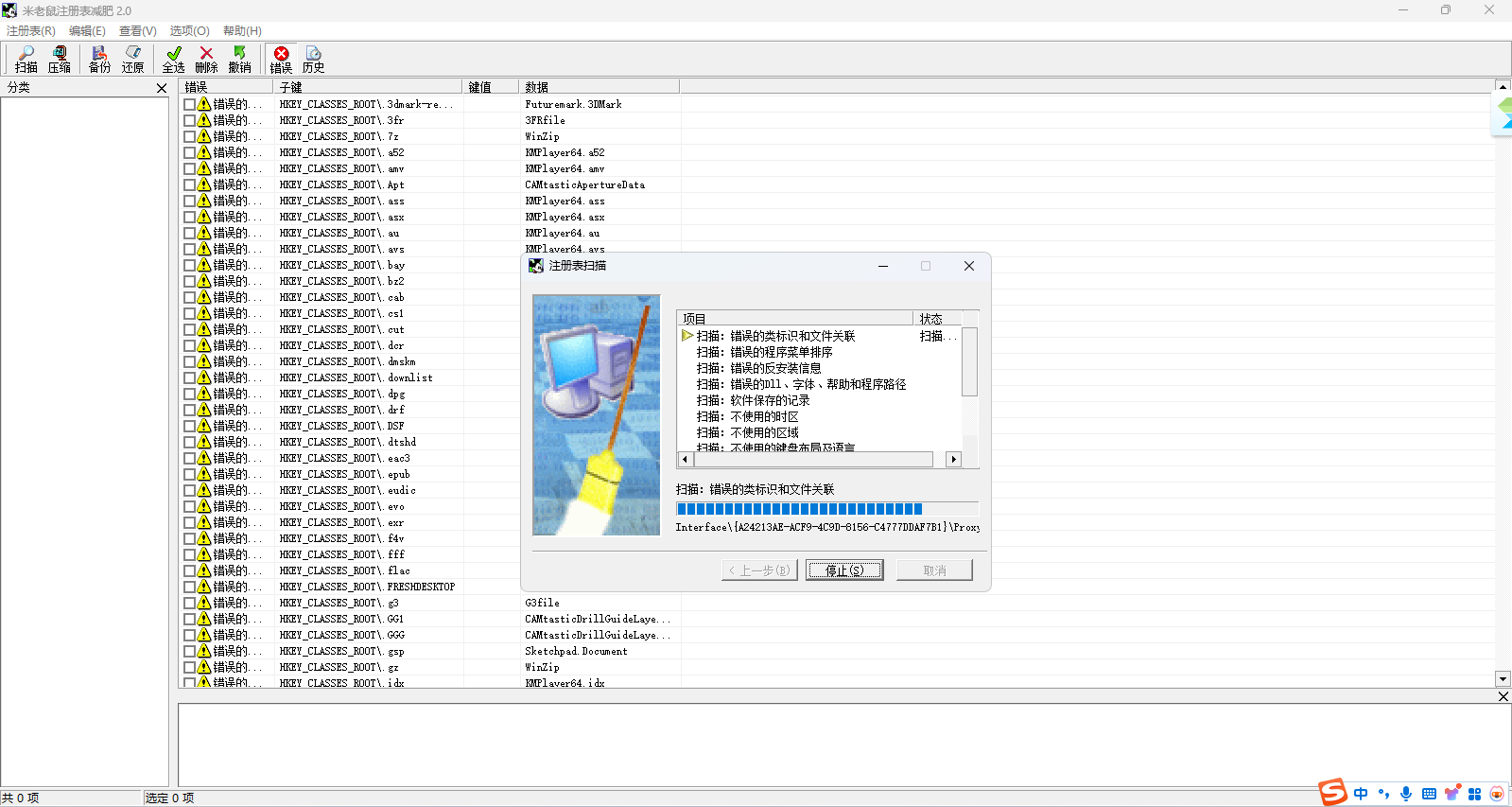Open the 查看(V) menu
The height and width of the screenshot is (807, 1512).
pyautogui.click(x=138, y=31)
